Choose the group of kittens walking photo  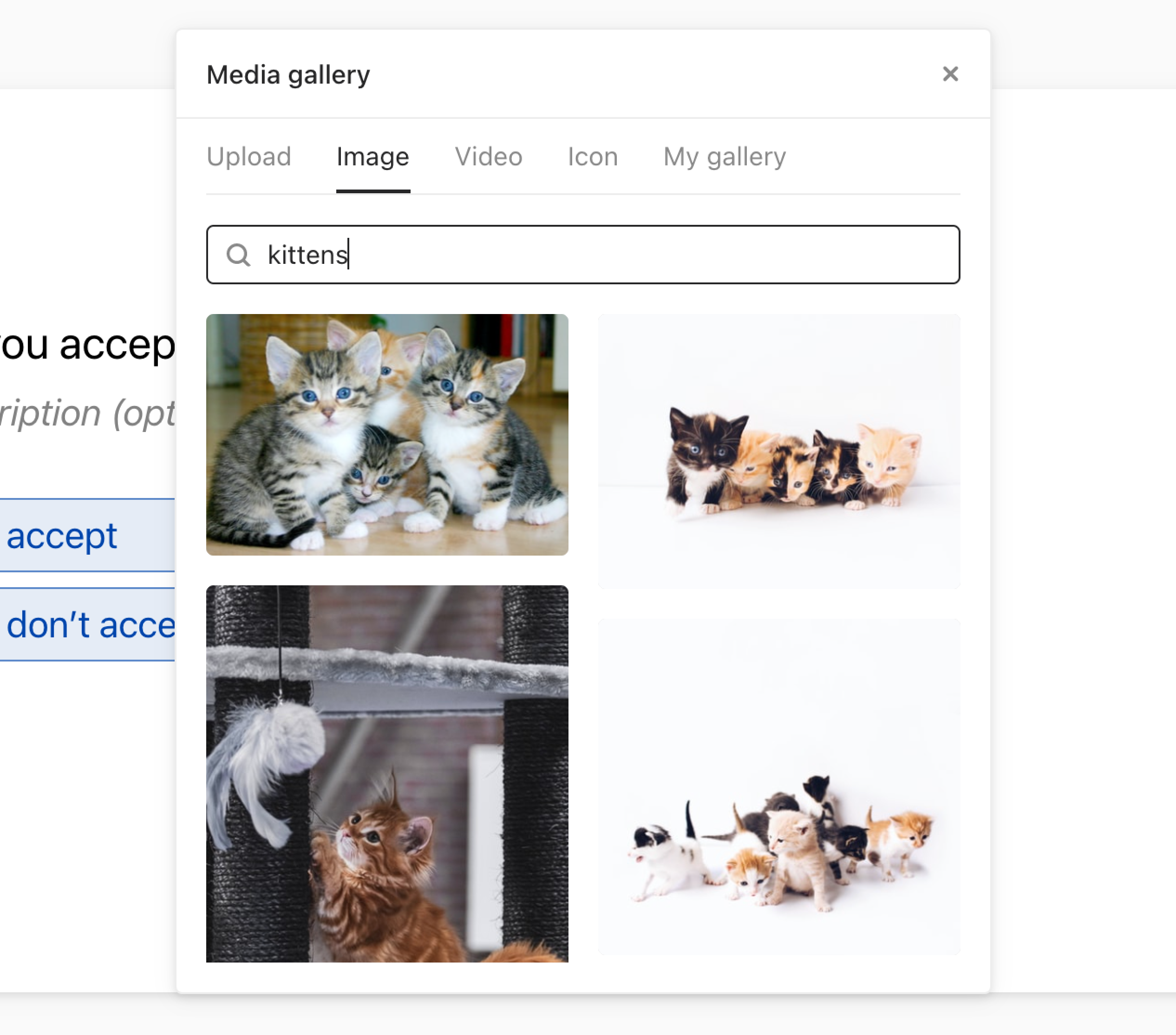pos(779,786)
